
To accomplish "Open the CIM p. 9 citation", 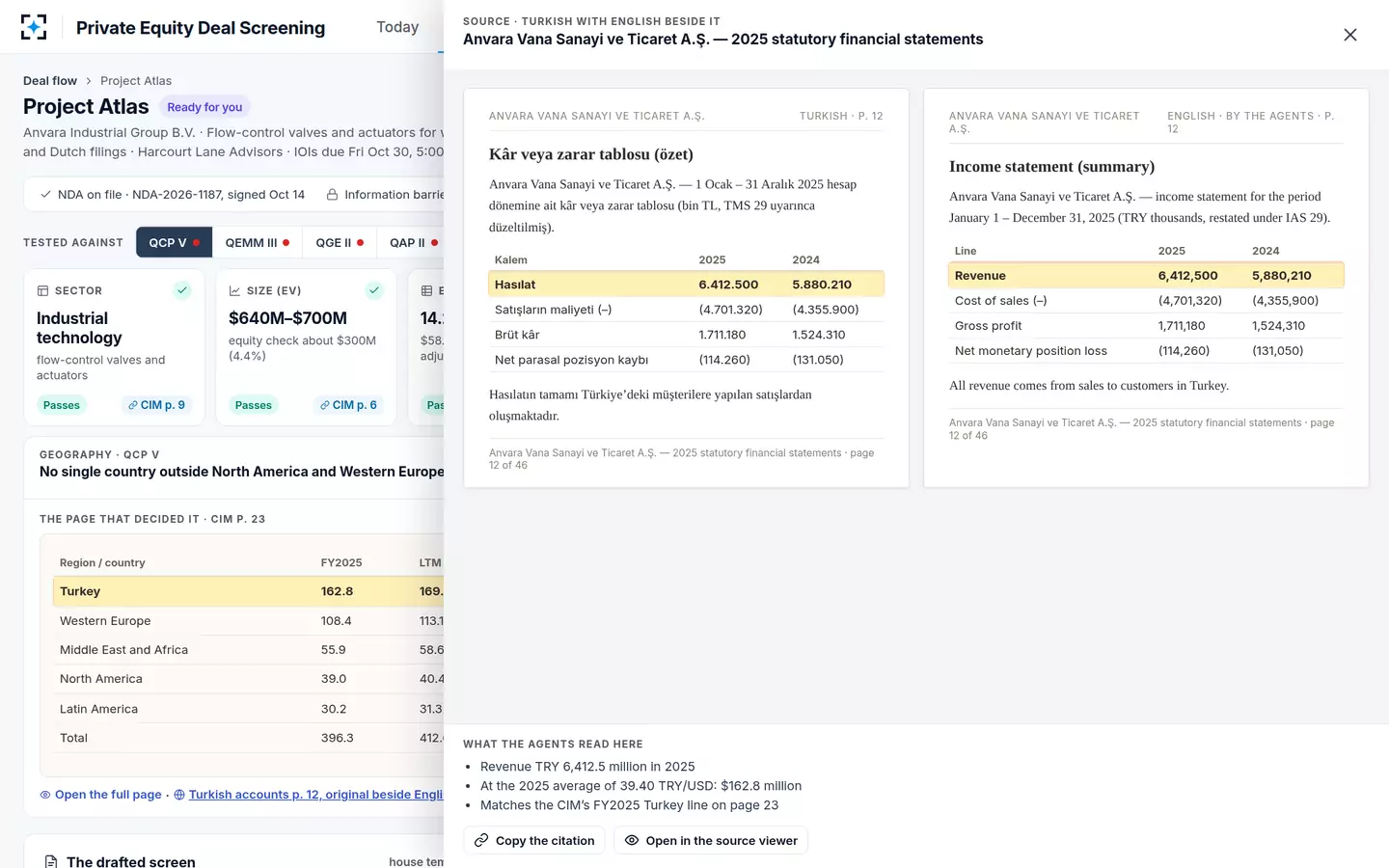I will (x=156, y=405).
